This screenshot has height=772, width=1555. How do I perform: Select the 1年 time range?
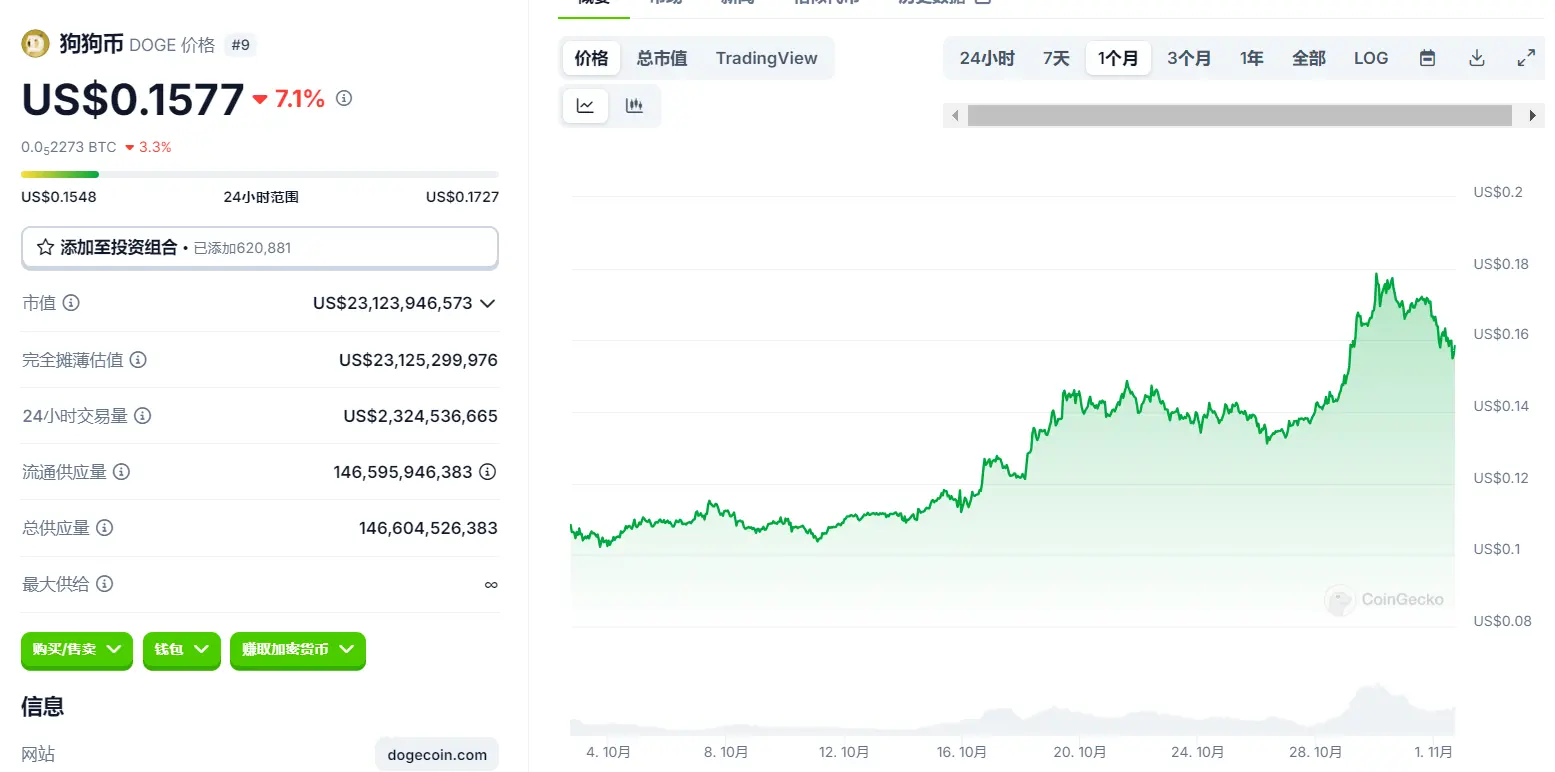[1251, 58]
